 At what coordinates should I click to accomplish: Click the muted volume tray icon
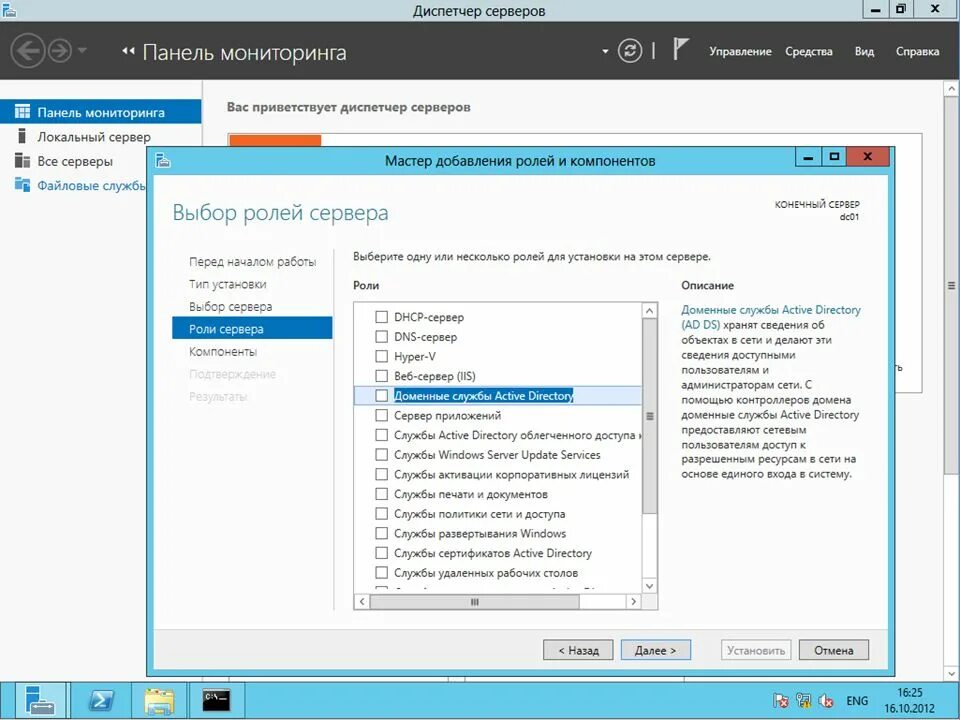[826, 700]
